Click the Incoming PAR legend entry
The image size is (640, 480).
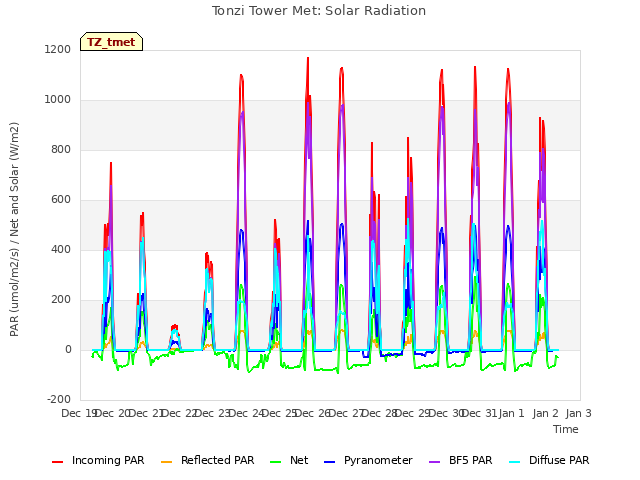[98, 460]
